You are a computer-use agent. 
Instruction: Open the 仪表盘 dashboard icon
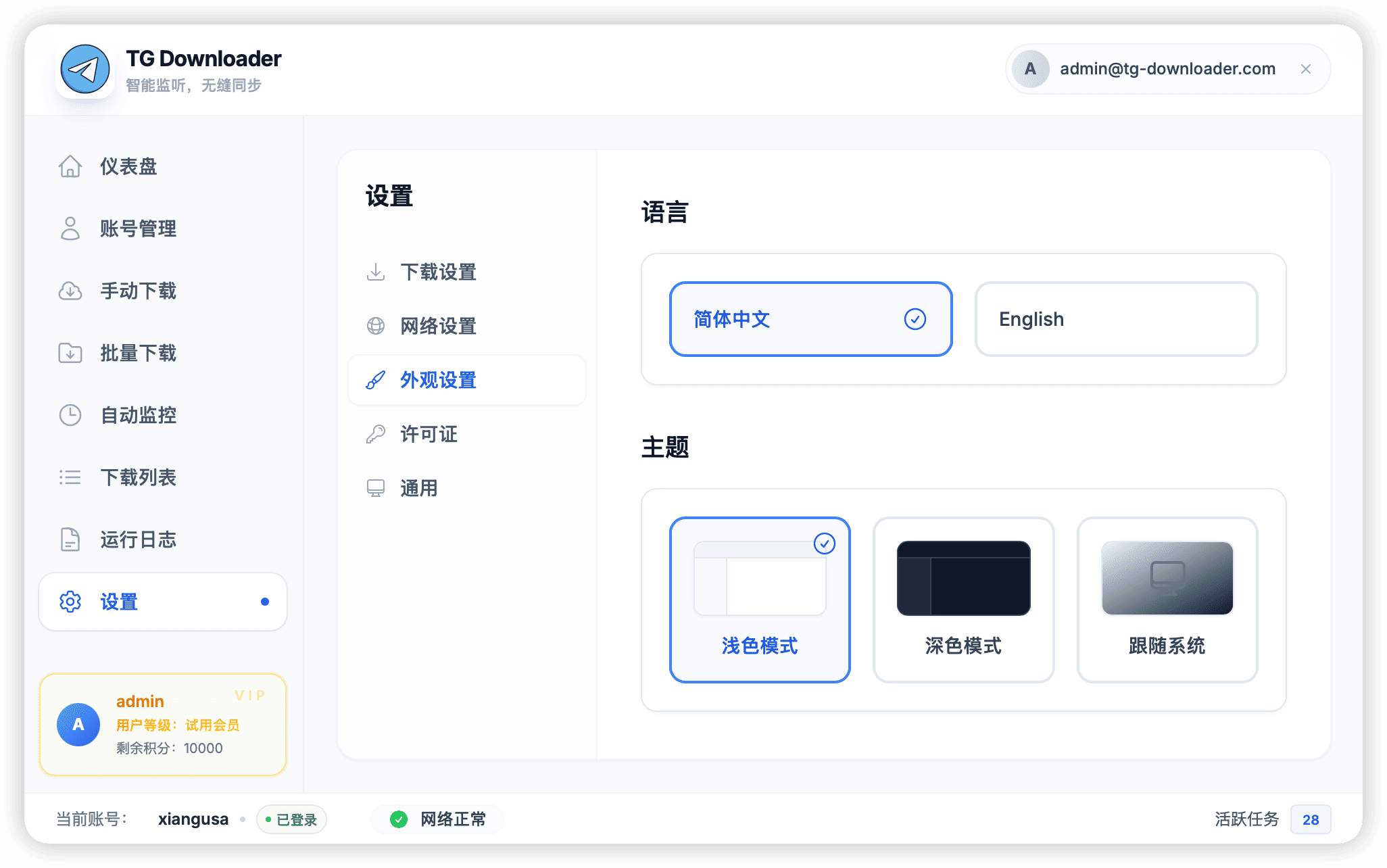70,166
